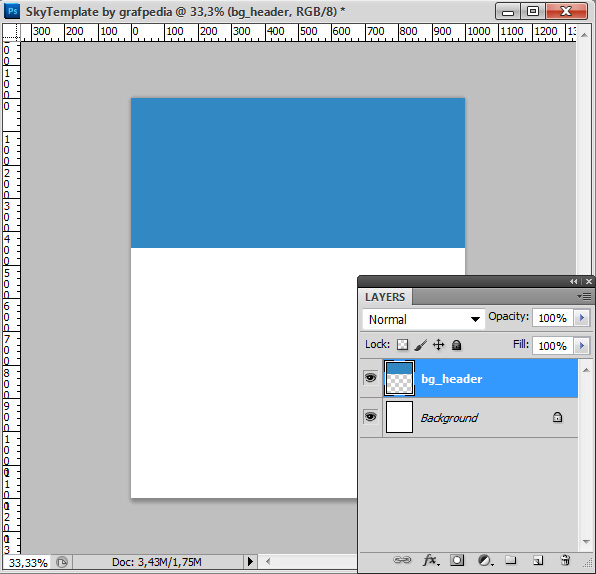This screenshot has height=574, width=596.
Task: Click the horizontal scrollbar left arrow
Action: 268,561
